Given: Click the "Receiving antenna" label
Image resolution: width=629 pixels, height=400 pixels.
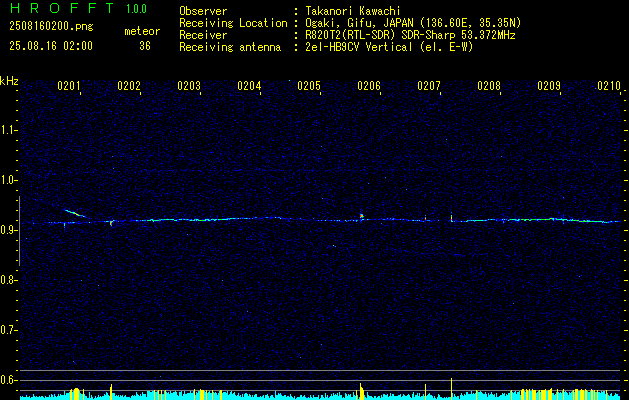Looking at the screenshot, I should (x=230, y=47).
